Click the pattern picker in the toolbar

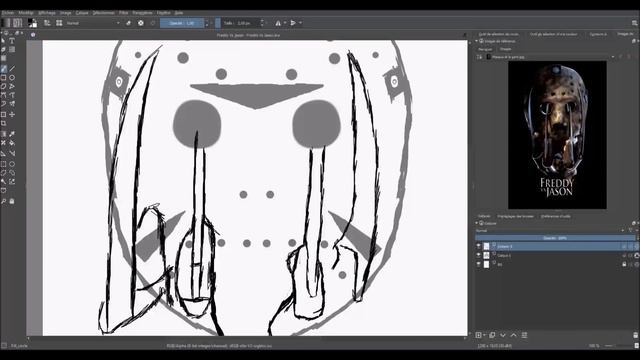(17, 23)
